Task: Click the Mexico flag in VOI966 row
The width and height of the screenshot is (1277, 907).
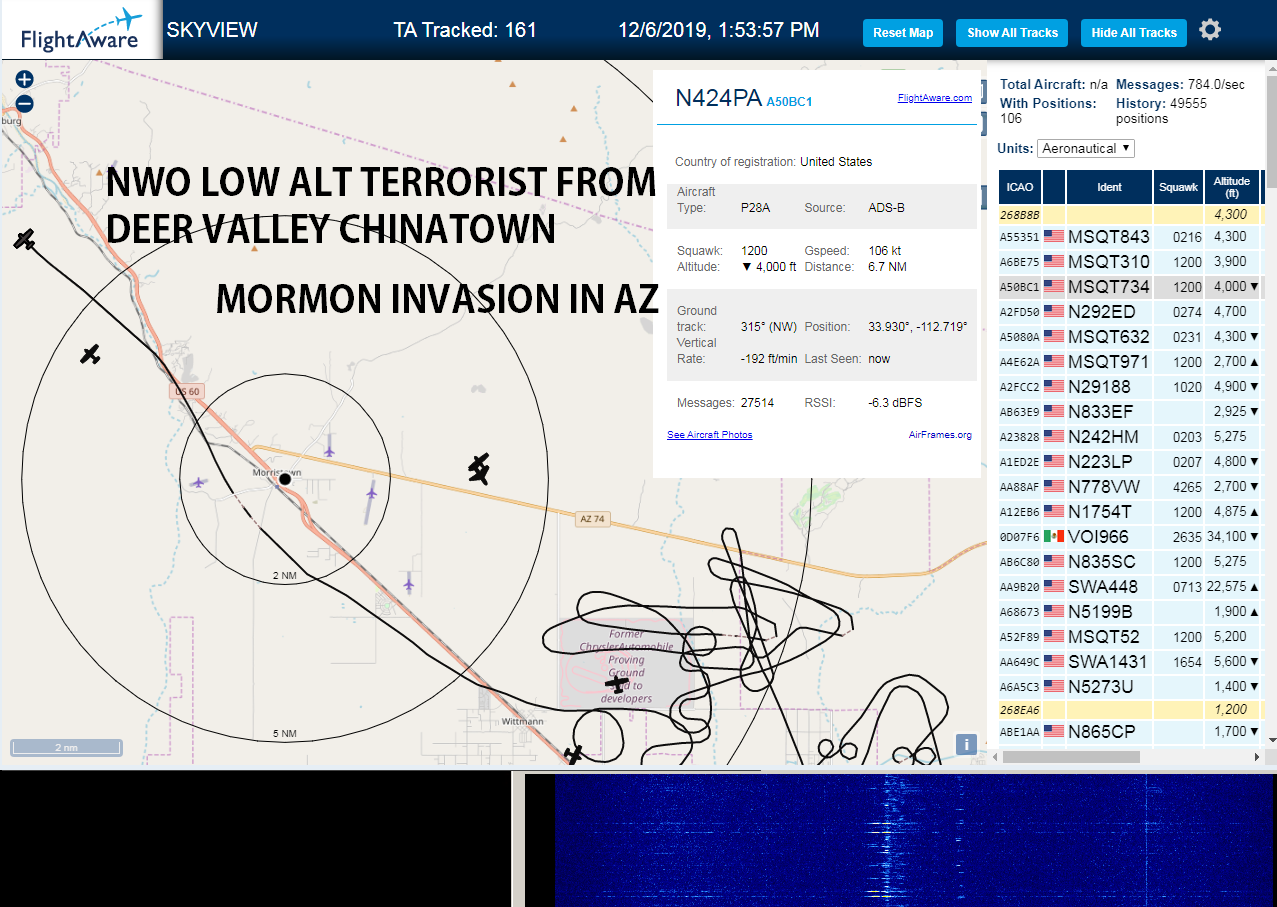Action: pos(1053,537)
